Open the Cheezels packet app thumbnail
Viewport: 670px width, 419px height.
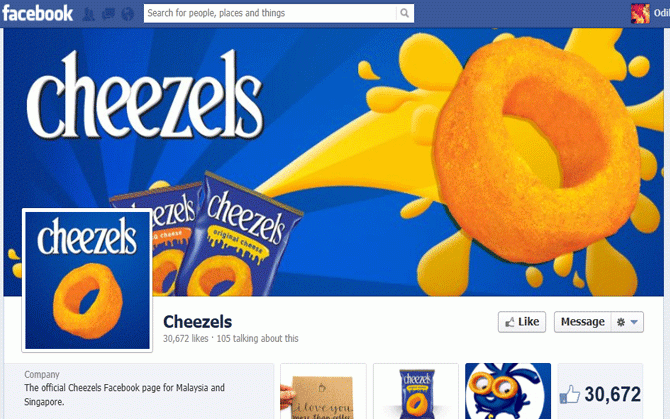[x=416, y=391]
